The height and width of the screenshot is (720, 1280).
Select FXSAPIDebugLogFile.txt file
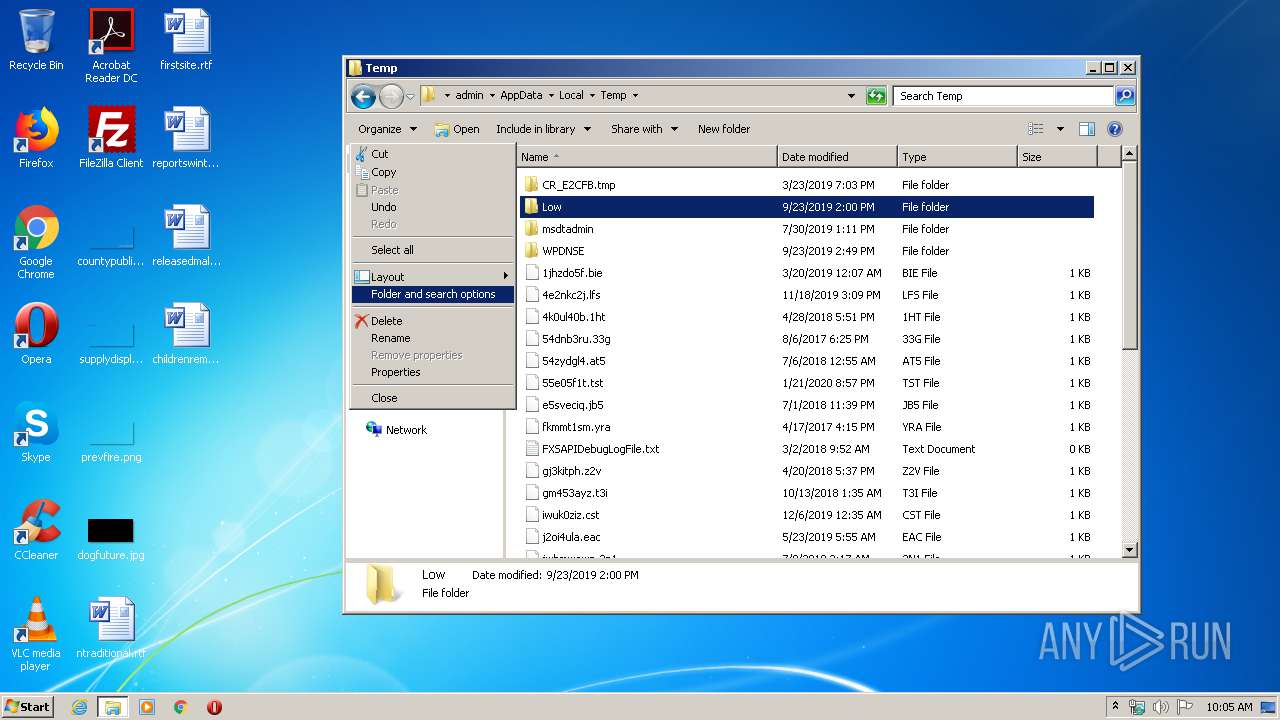coord(806,449)
